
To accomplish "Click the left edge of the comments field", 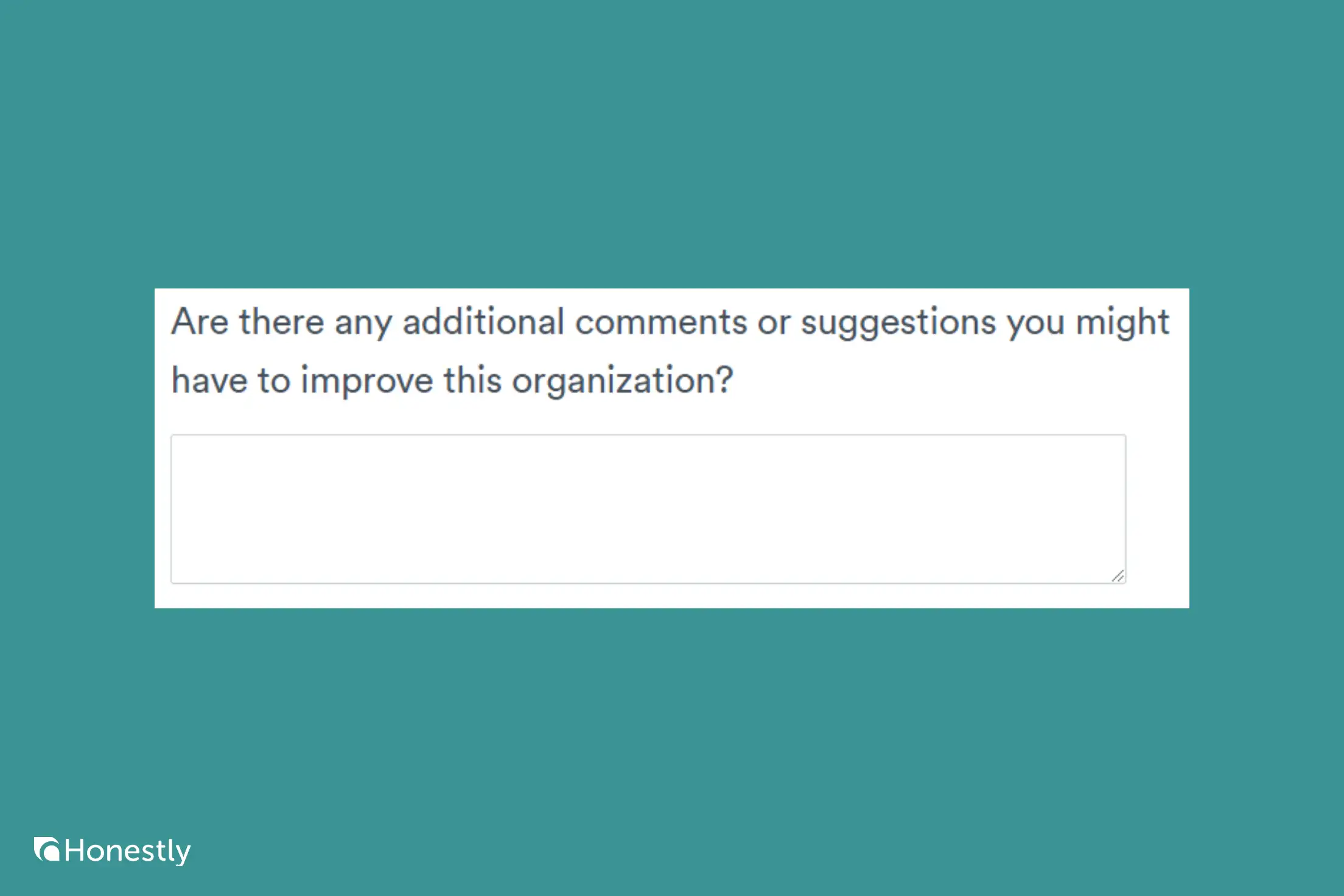I will coord(173,508).
